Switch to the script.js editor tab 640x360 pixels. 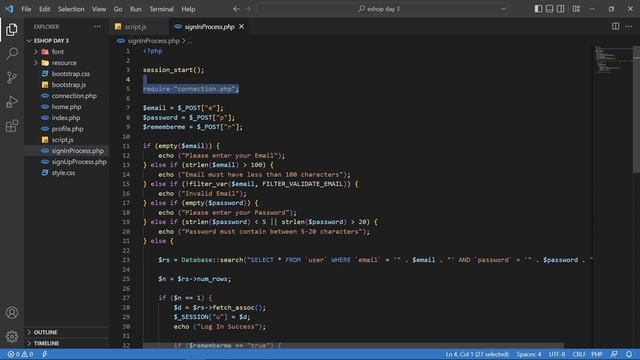(136, 27)
